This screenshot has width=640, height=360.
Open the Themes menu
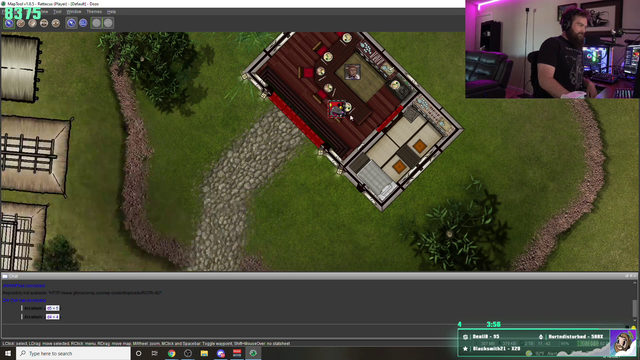[x=94, y=12]
